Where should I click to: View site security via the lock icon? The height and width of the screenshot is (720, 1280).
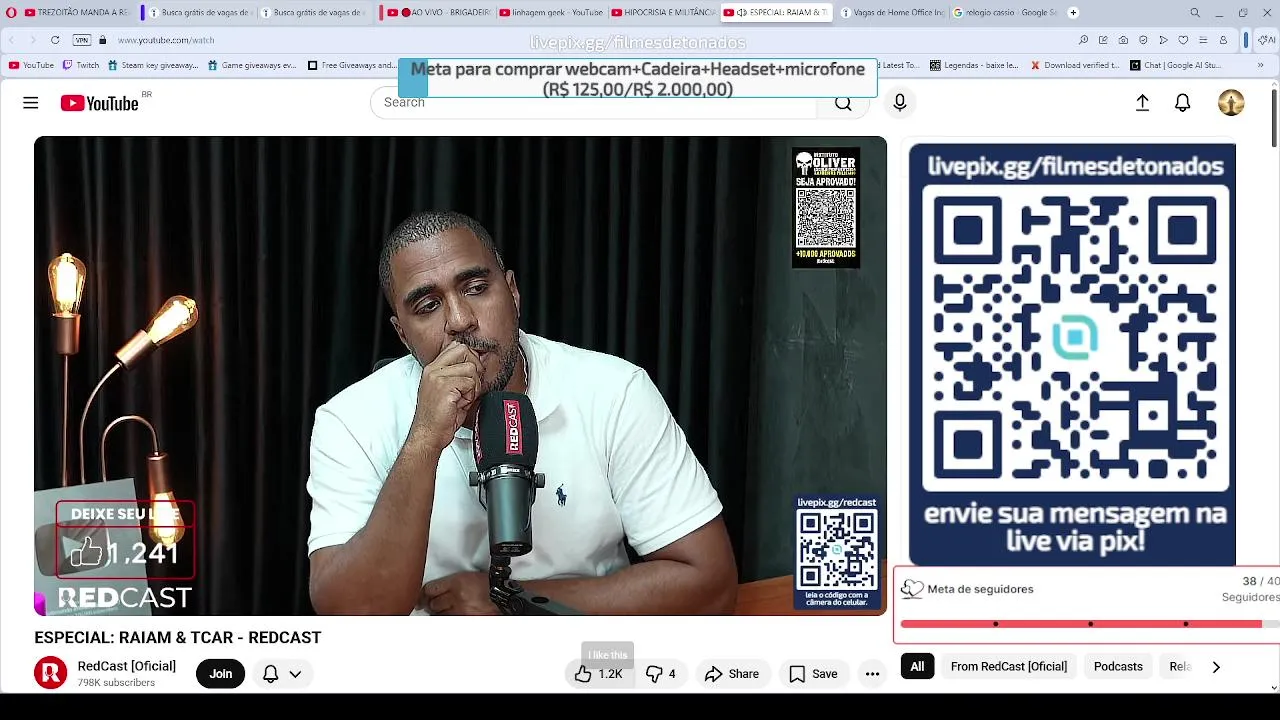(102, 40)
